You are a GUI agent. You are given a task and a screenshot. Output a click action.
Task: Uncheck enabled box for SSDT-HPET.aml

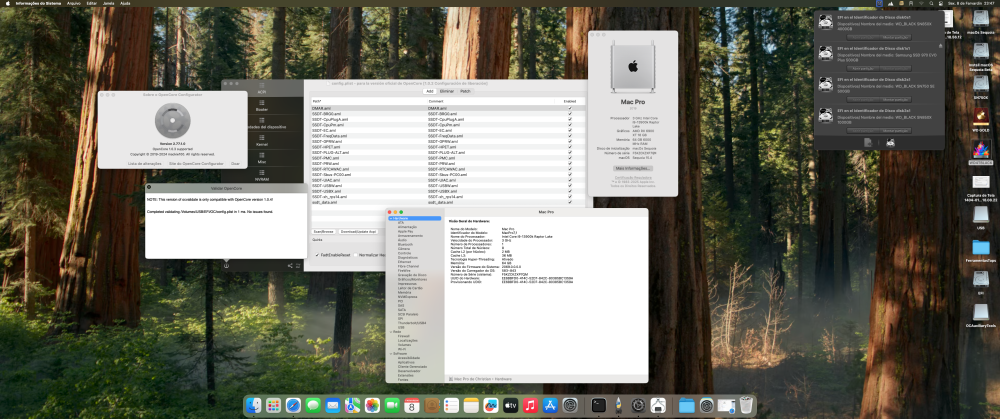coord(570,147)
